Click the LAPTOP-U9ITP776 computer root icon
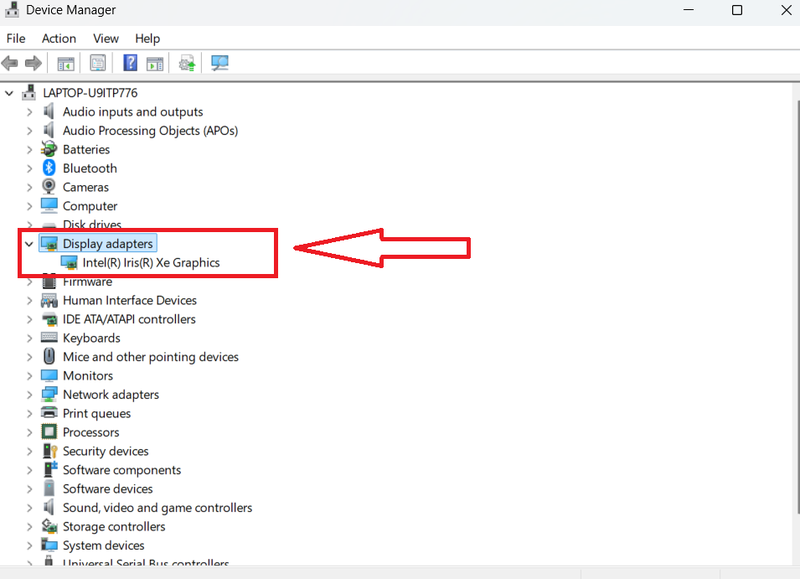Viewport: 800px width, 579px height. click(x=29, y=92)
